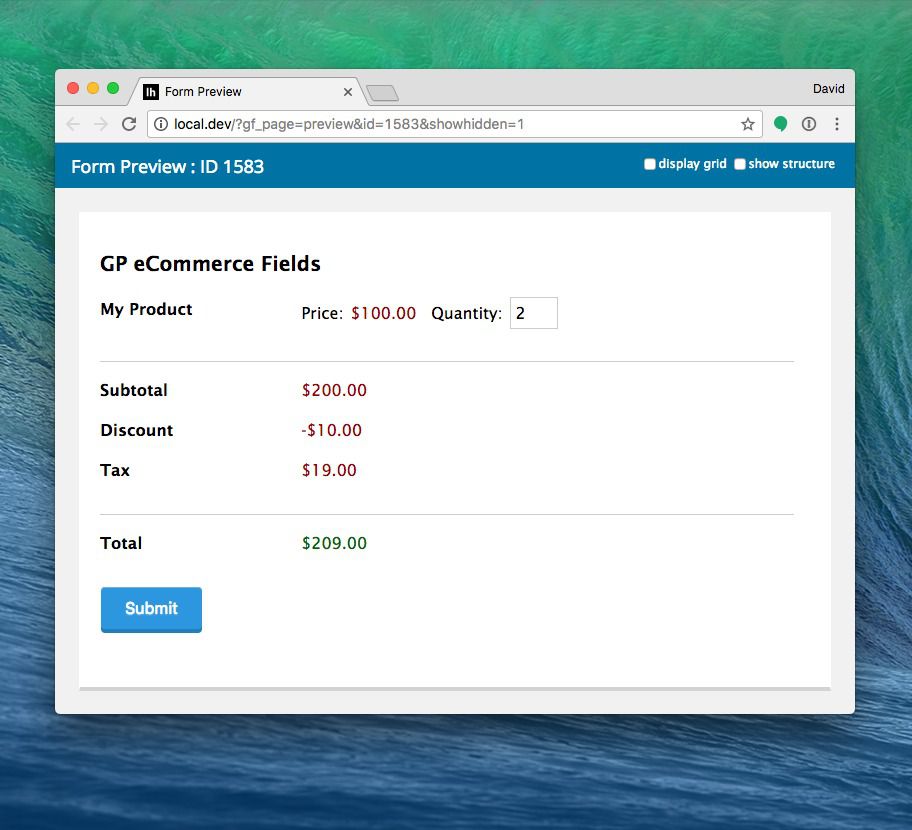Click the browser forward arrow
This screenshot has width=912, height=830.
tap(100, 124)
